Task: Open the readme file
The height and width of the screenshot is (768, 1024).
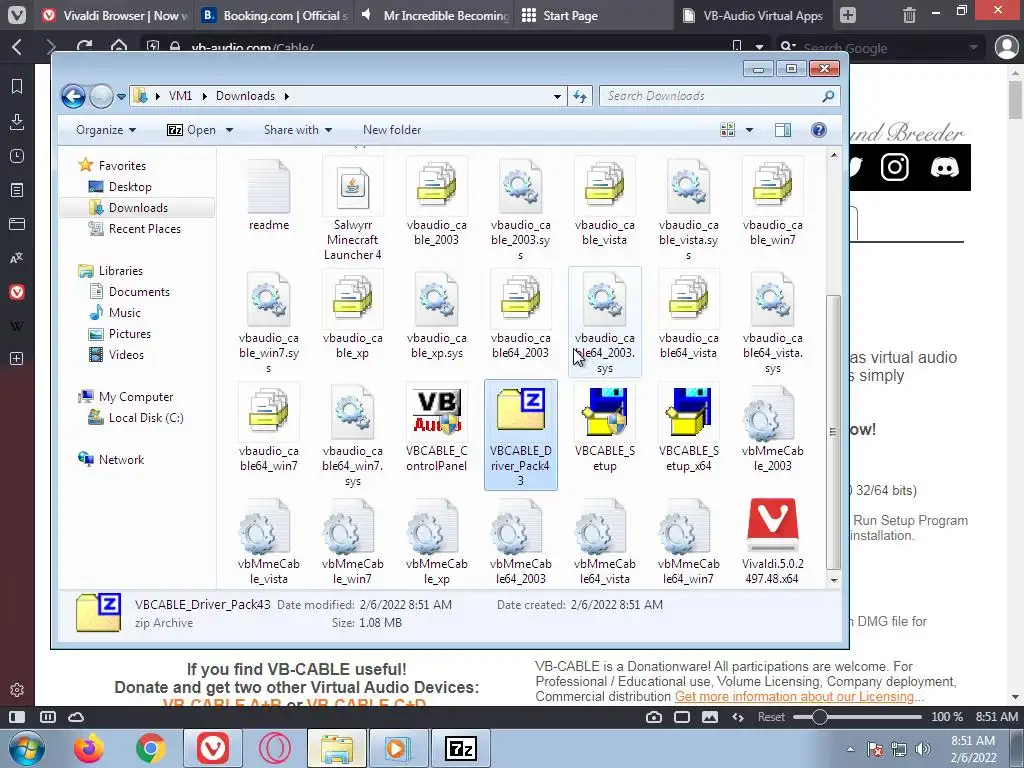Action: (x=268, y=196)
